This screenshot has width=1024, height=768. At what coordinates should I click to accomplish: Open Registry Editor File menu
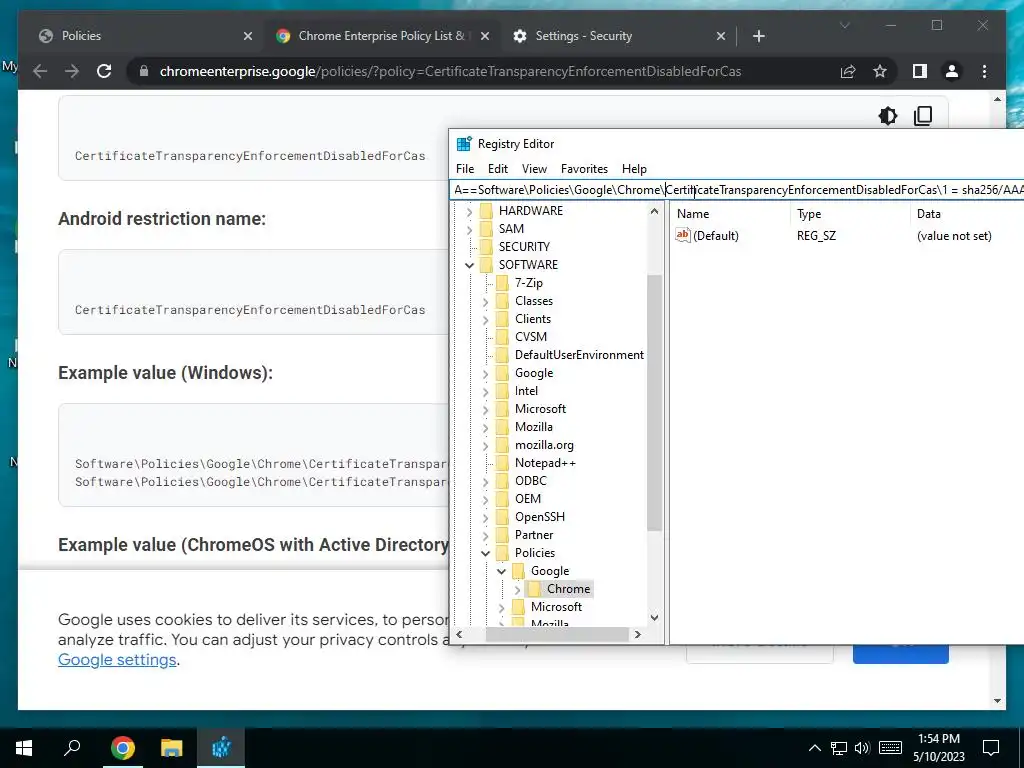(465, 168)
